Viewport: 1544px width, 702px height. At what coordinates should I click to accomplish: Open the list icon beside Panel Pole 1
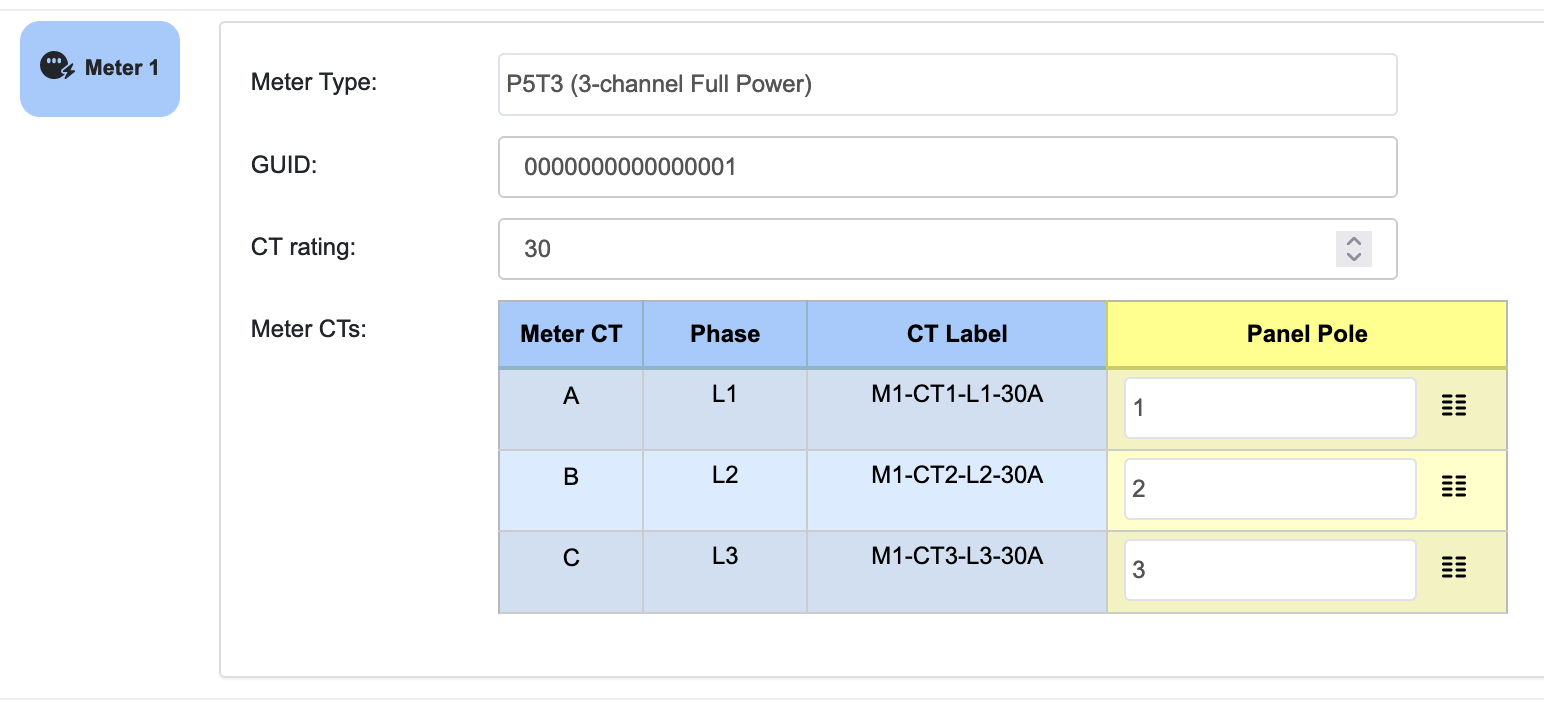tap(1453, 405)
